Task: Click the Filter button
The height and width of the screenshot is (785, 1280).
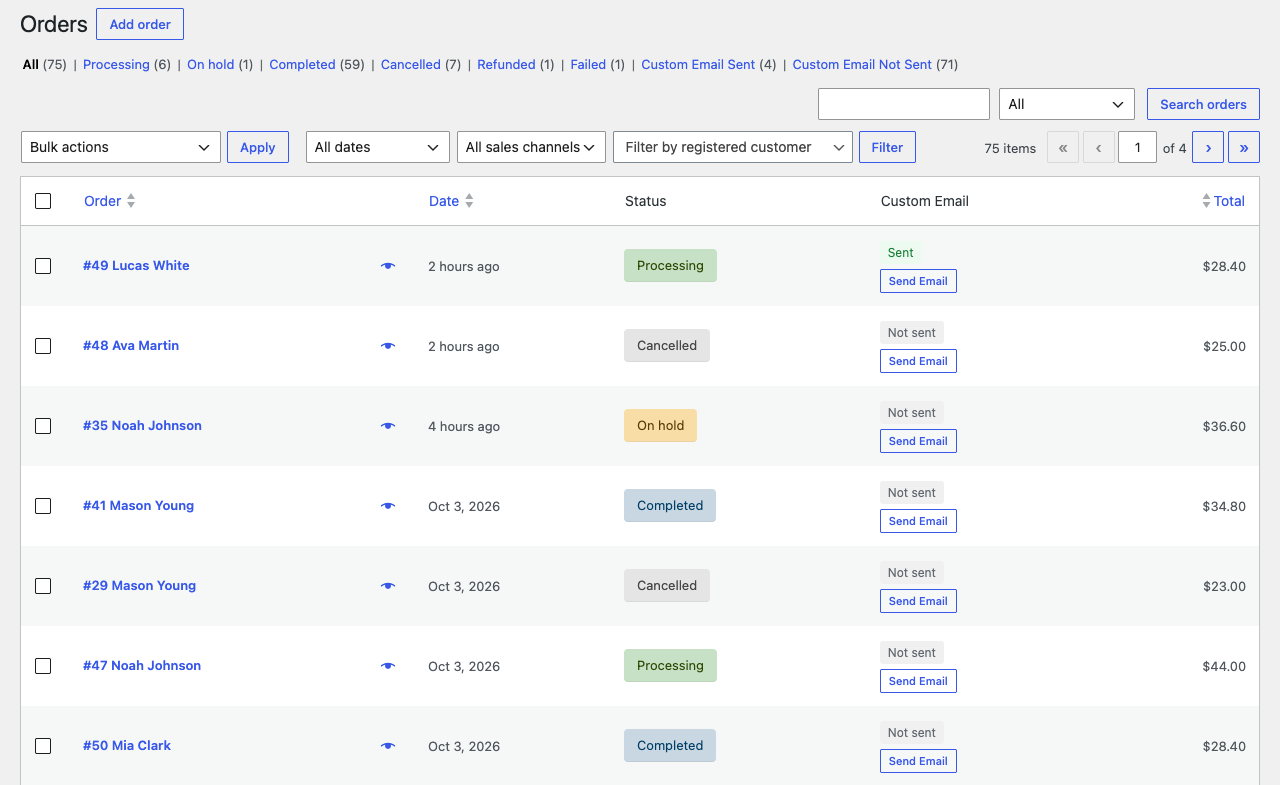Action: (x=887, y=147)
